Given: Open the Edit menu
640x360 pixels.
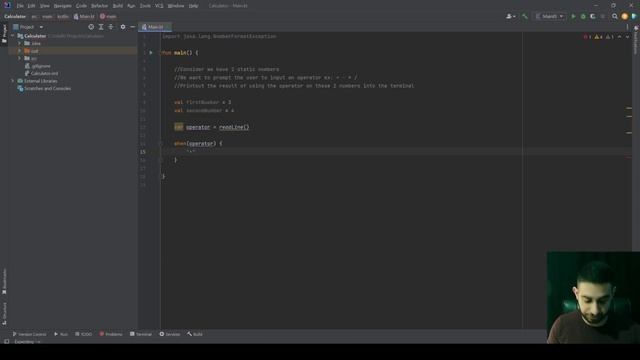Looking at the screenshot, I should coord(31,6).
